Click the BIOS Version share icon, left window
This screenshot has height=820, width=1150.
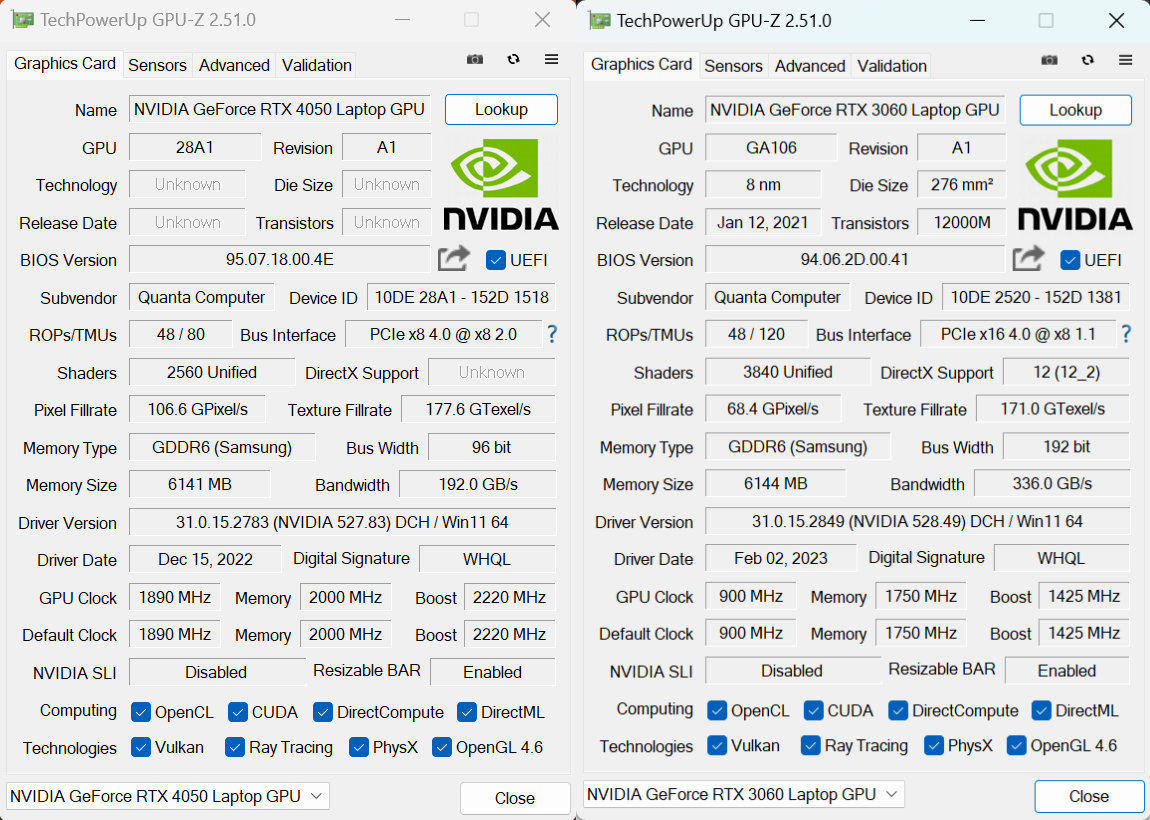tap(453, 258)
